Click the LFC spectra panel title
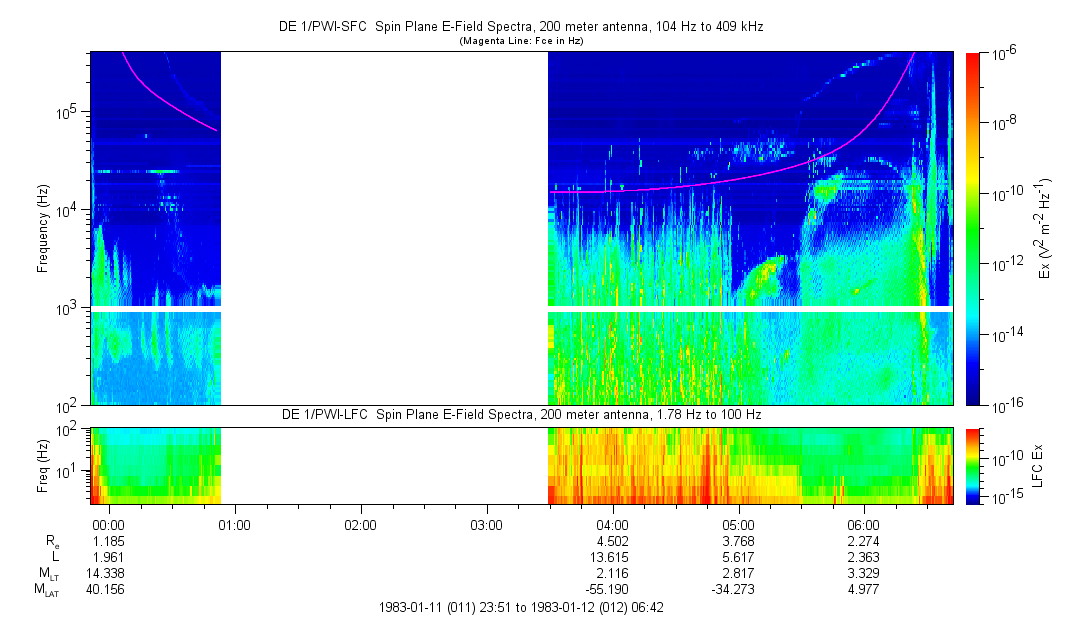 click(520, 414)
